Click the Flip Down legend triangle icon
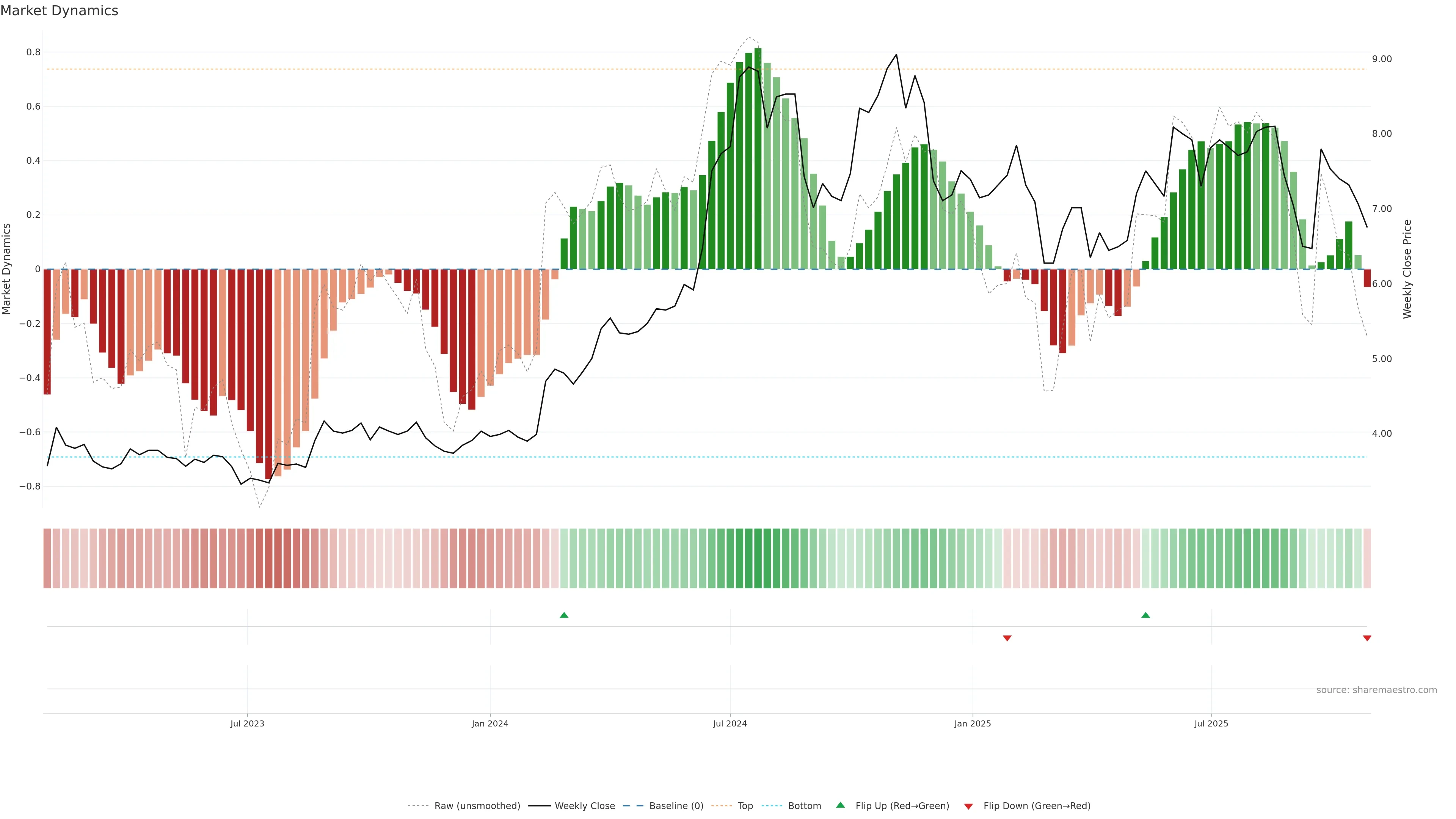This screenshot has height=819, width=1456. point(968,806)
